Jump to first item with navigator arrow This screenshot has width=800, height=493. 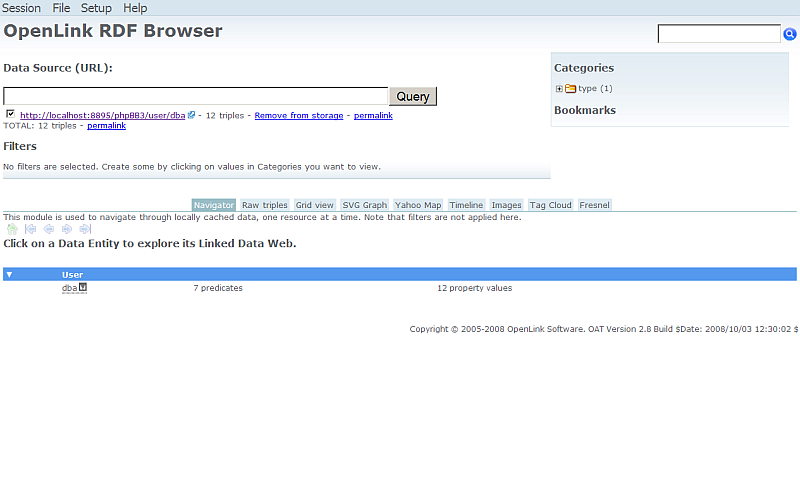click(30, 229)
